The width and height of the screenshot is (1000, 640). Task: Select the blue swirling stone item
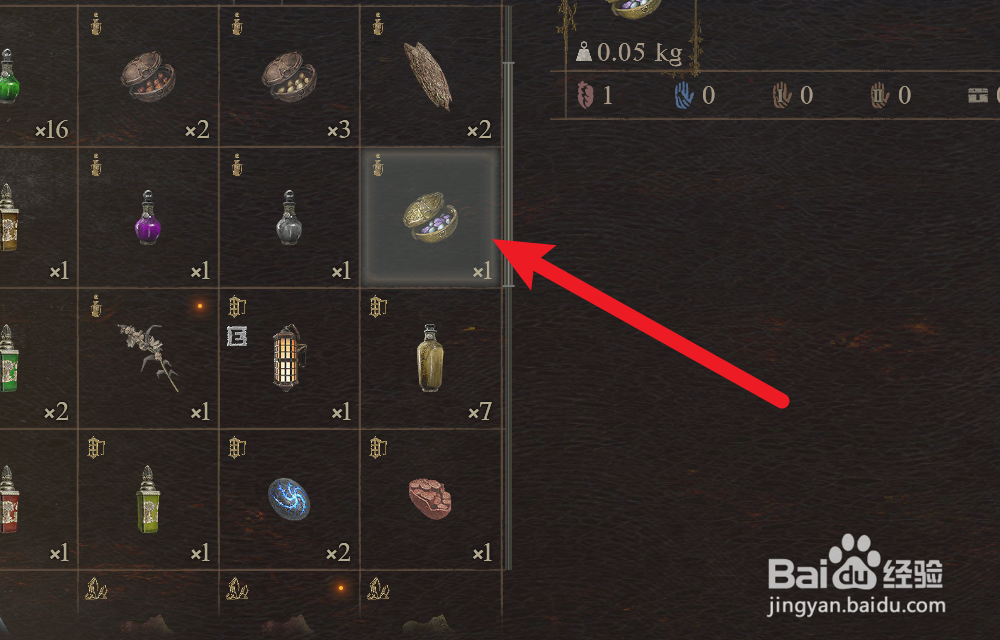pyautogui.click(x=289, y=499)
